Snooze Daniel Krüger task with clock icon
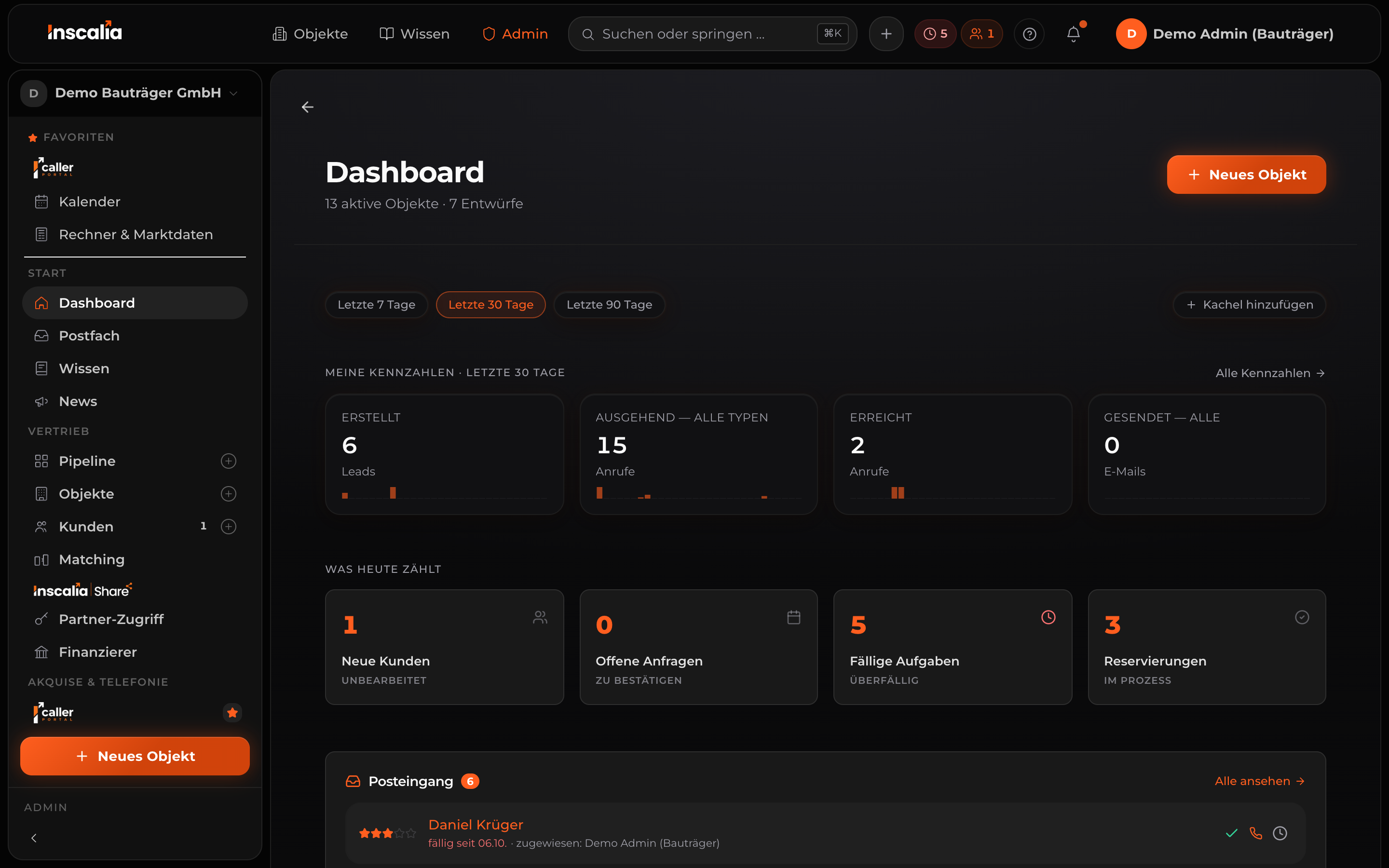Image resolution: width=1389 pixels, height=868 pixels. [x=1280, y=833]
